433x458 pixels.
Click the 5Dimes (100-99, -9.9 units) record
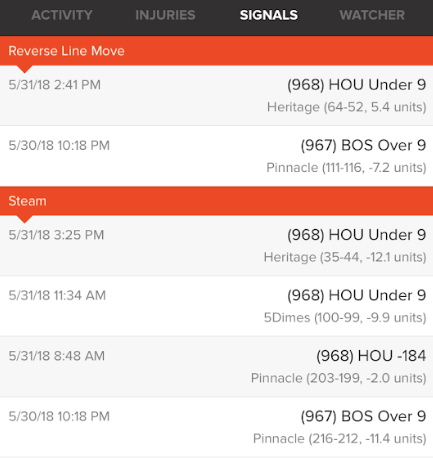click(x=345, y=318)
